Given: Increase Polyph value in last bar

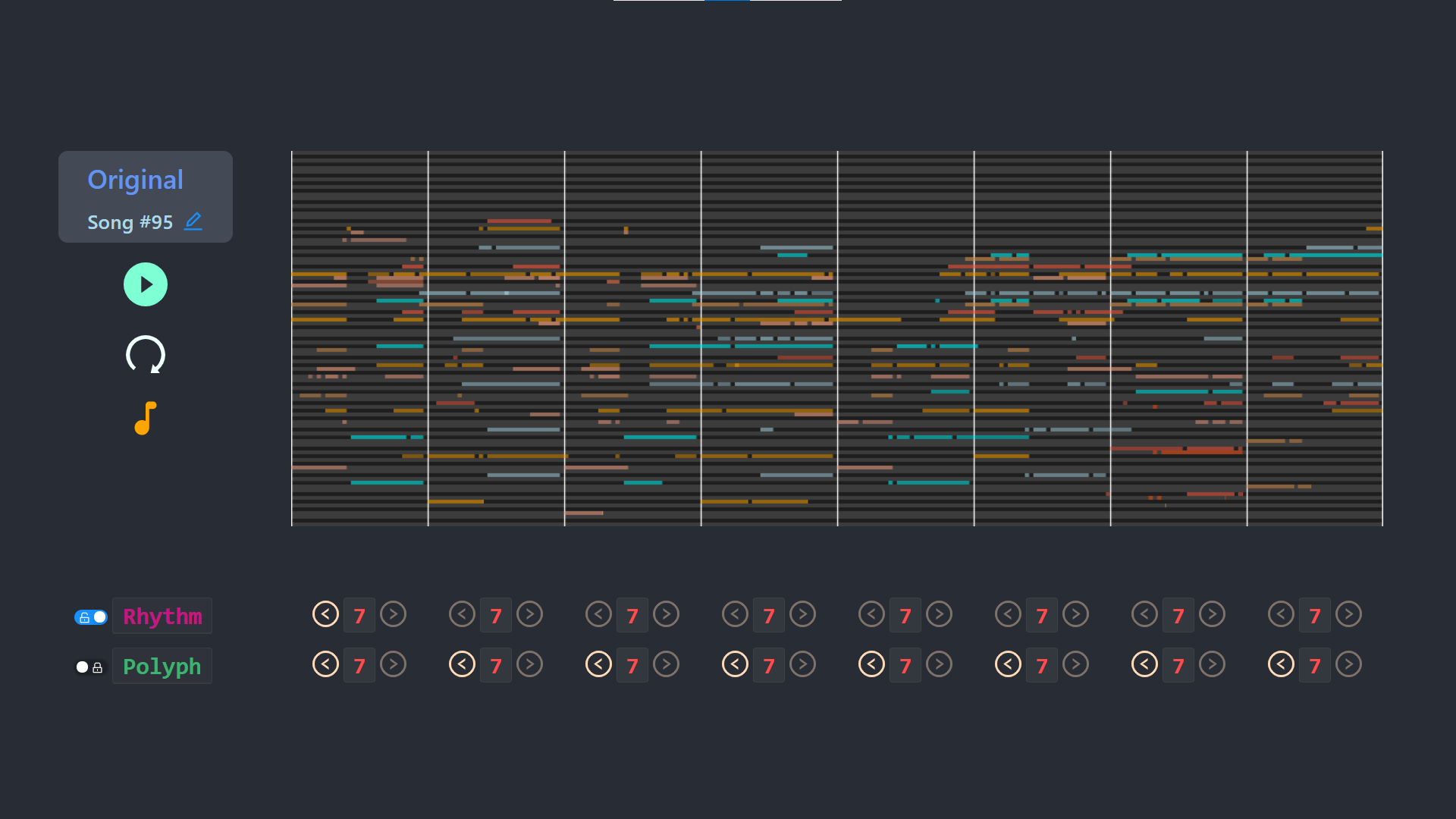Looking at the screenshot, I should point(1348,664).
